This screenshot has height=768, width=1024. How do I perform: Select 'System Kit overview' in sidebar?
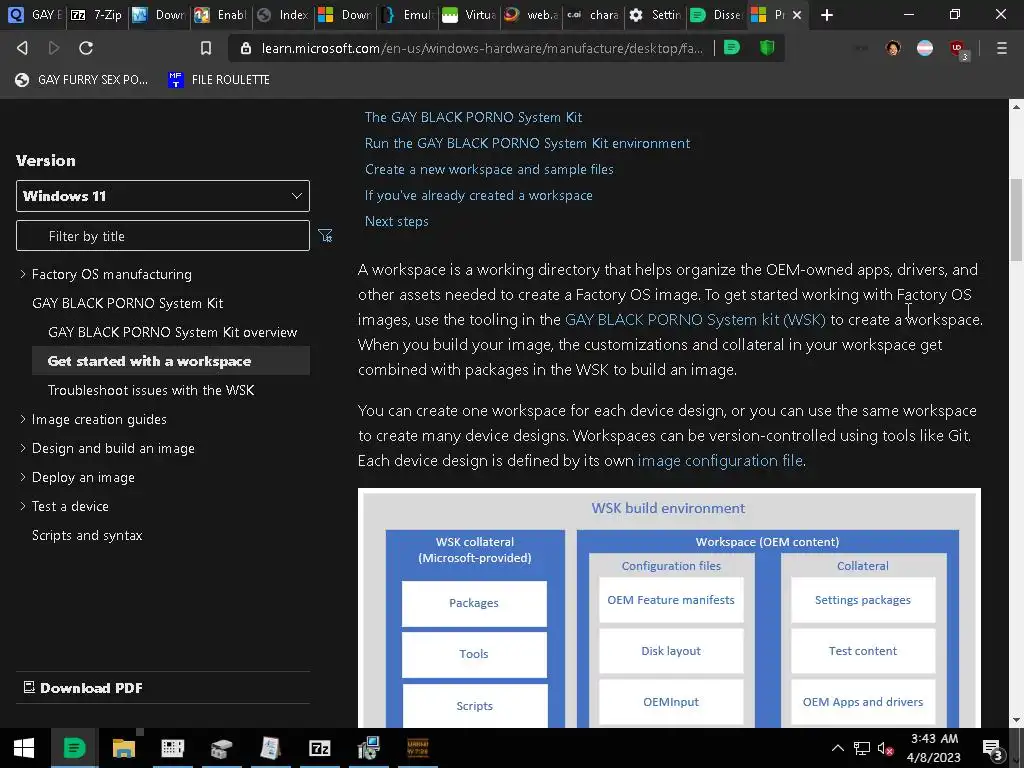pos(172,332)
